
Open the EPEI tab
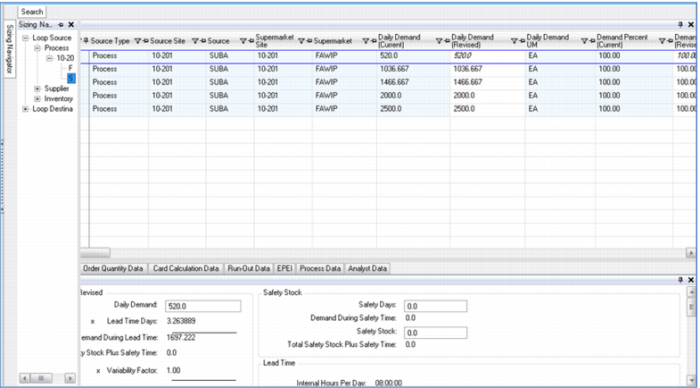285,268
